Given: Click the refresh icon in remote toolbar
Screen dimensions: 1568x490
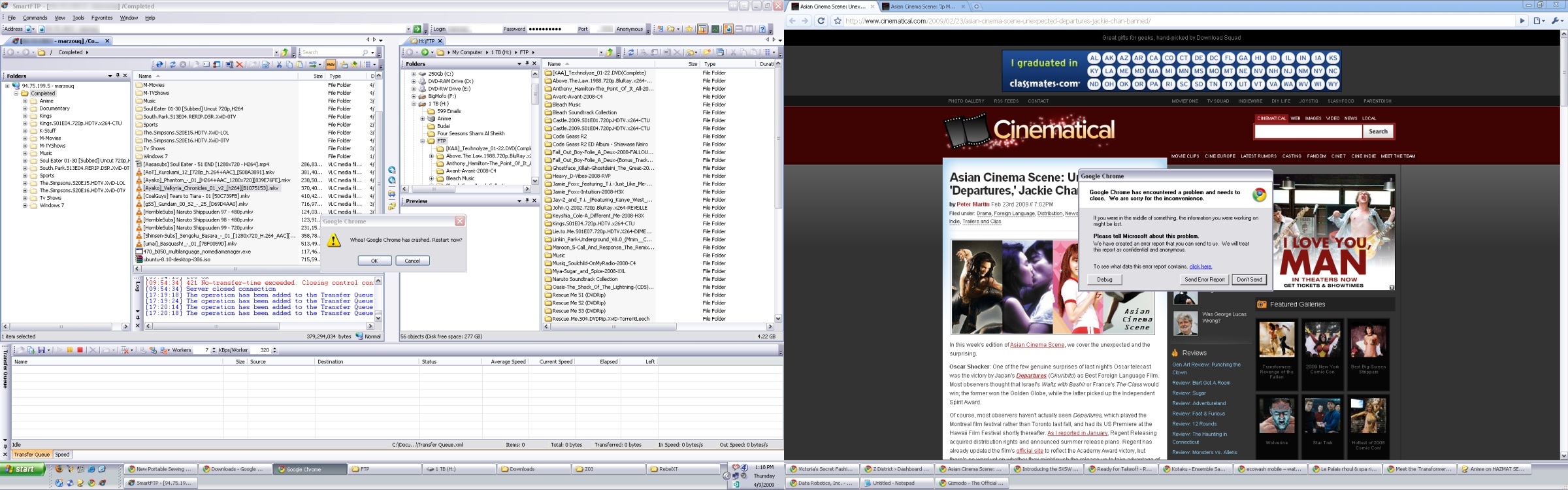Looking at the screenshot, I should [x=172, y=65].
